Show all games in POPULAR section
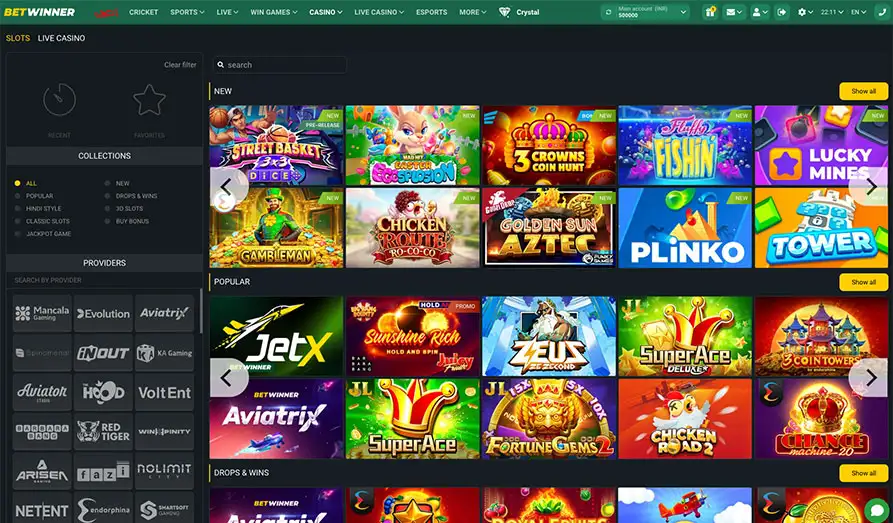Viewport: 893px width, 523px height. [863, 282]
